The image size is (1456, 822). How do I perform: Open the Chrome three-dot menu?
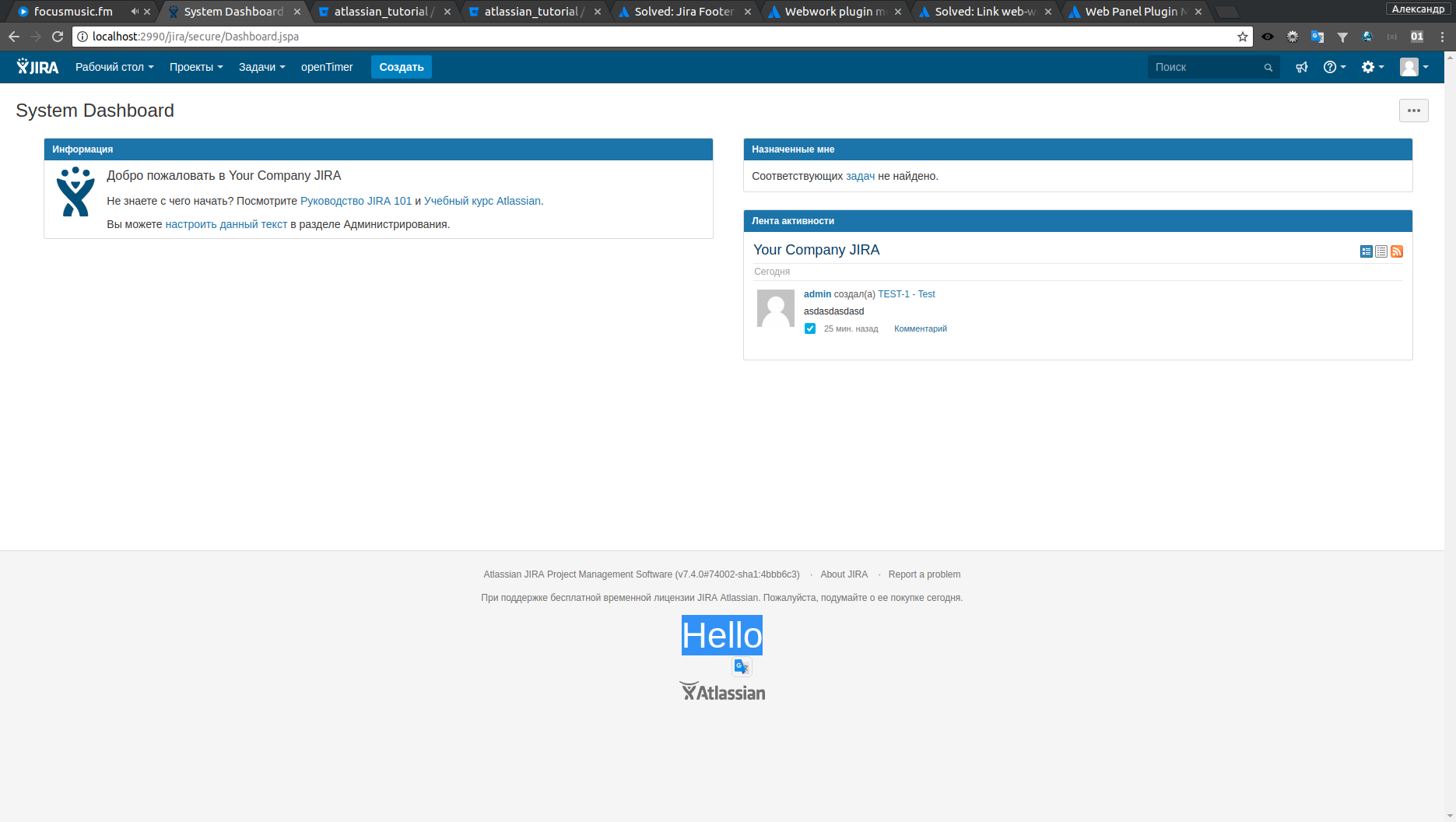[x=1442, y=37]
